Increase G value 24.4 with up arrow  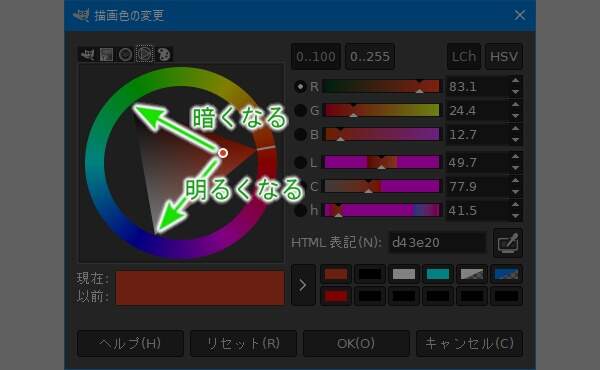click(515, 104)
